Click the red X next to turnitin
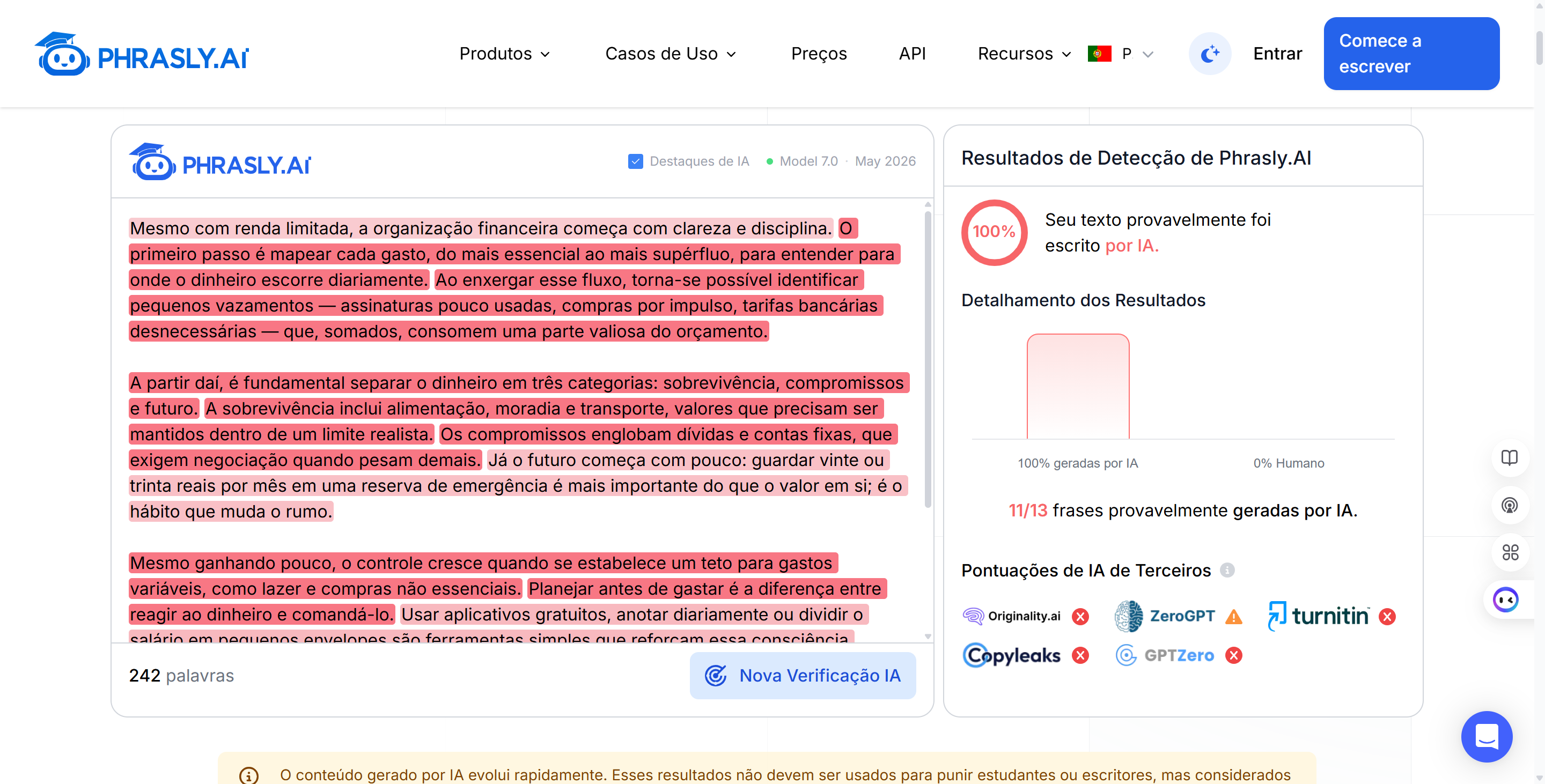 (1387, 617)
